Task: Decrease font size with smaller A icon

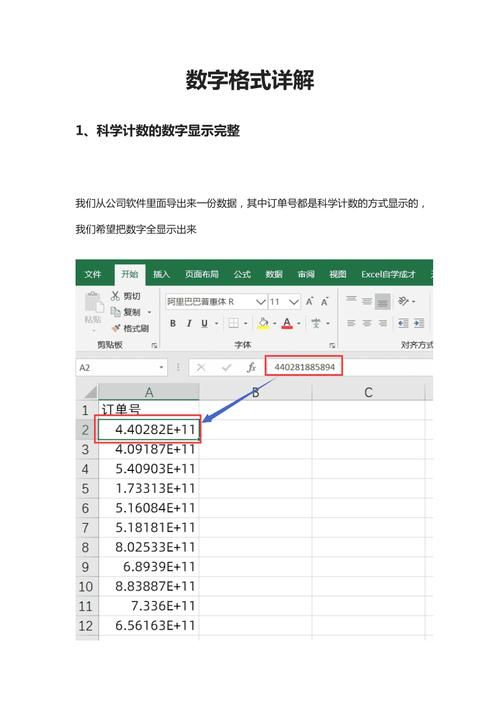Action: (x=324, y=302)
